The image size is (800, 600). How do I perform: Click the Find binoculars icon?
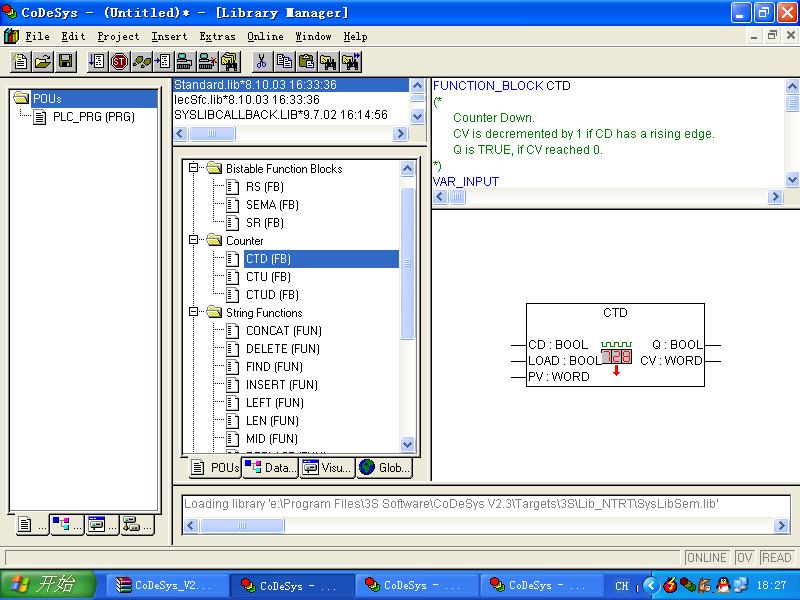[328, 62]
